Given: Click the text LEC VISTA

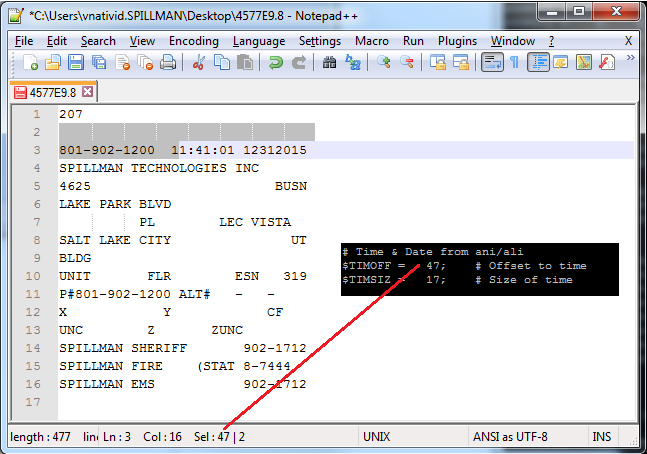Looking at the screenshot, I should [x=255, y=222].
